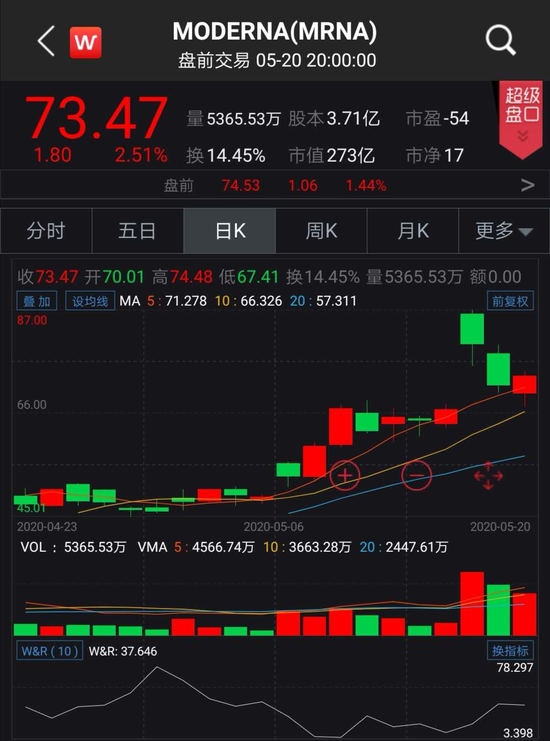The width and height of the screenshot is (550, 741).
Task: Zoom in chart with plus circle
Action: (x=345, y=475)
